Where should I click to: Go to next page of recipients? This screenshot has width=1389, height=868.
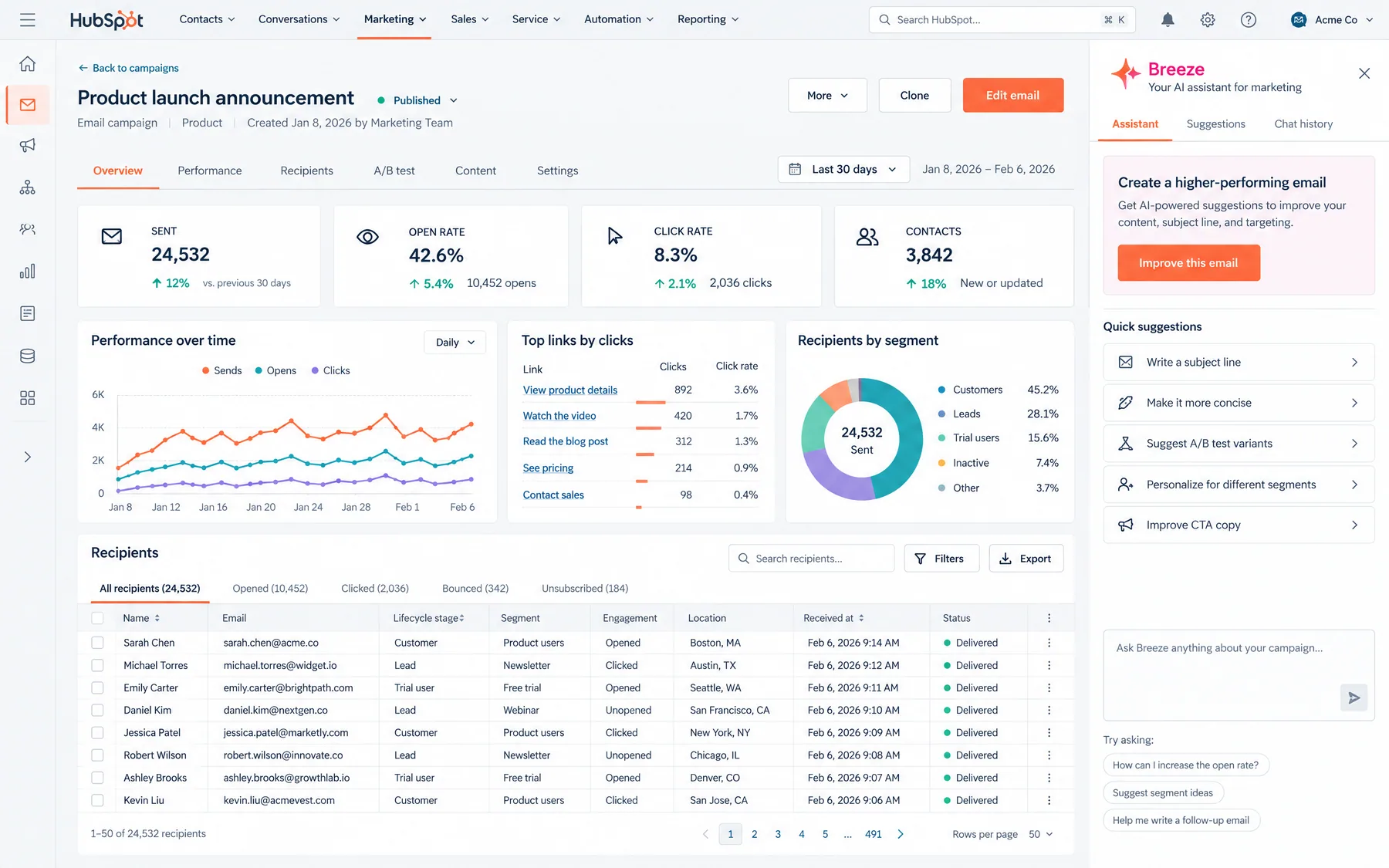[901, 834]
